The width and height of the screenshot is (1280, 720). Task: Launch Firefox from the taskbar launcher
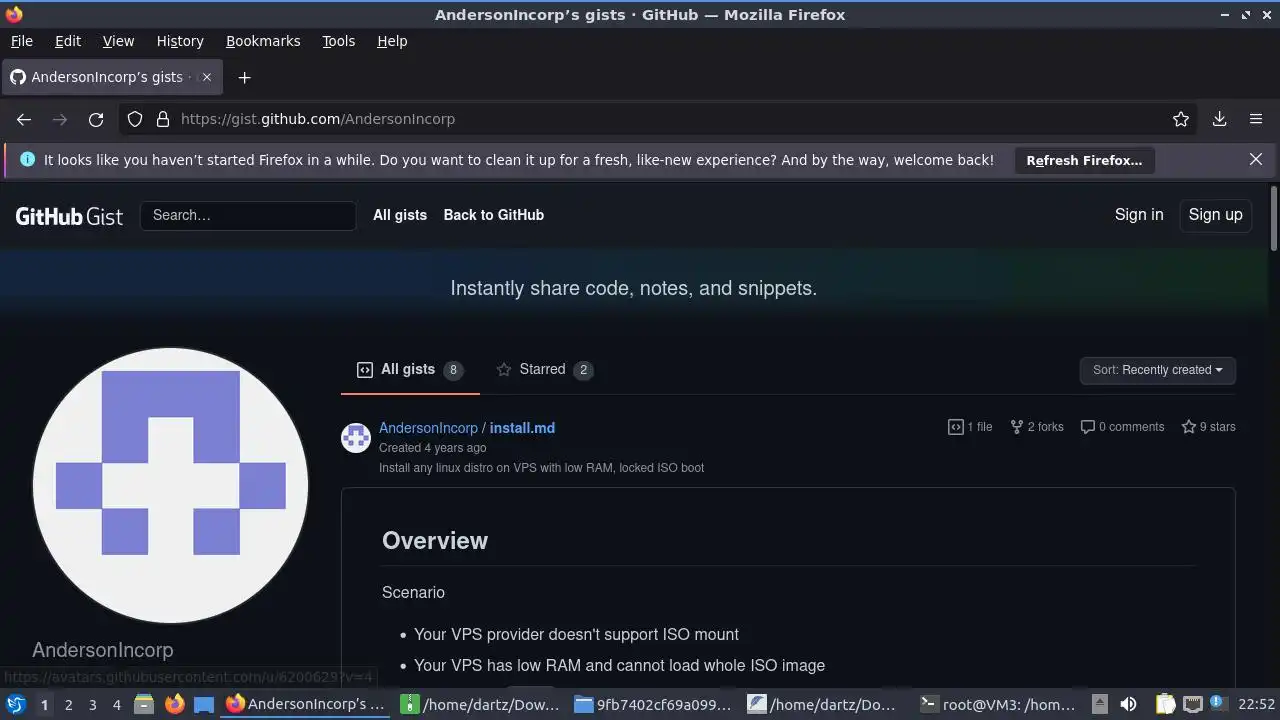(174, 705)
